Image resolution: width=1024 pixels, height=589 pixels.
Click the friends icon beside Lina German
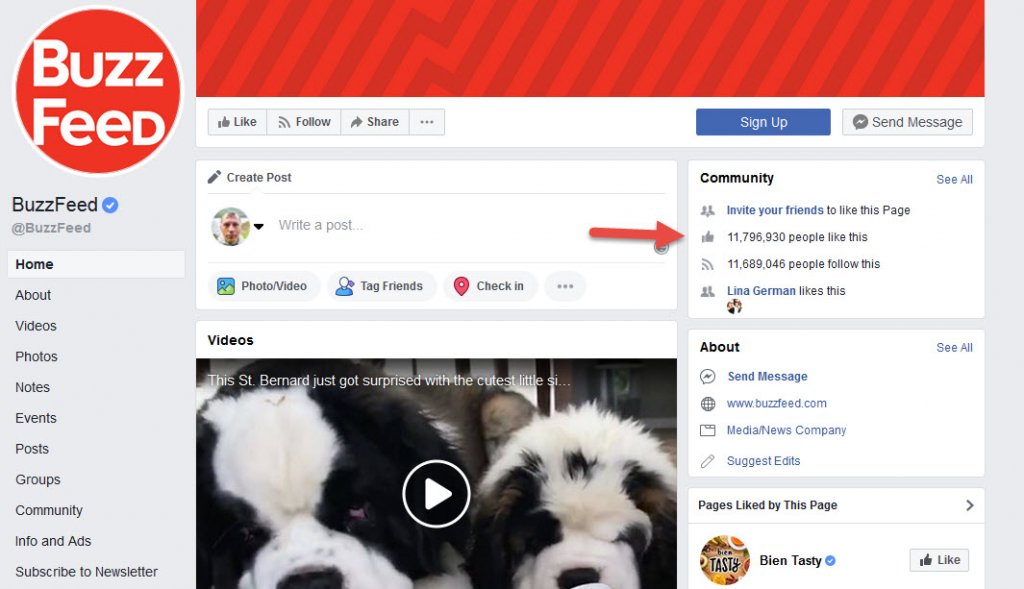click(707, 291)
